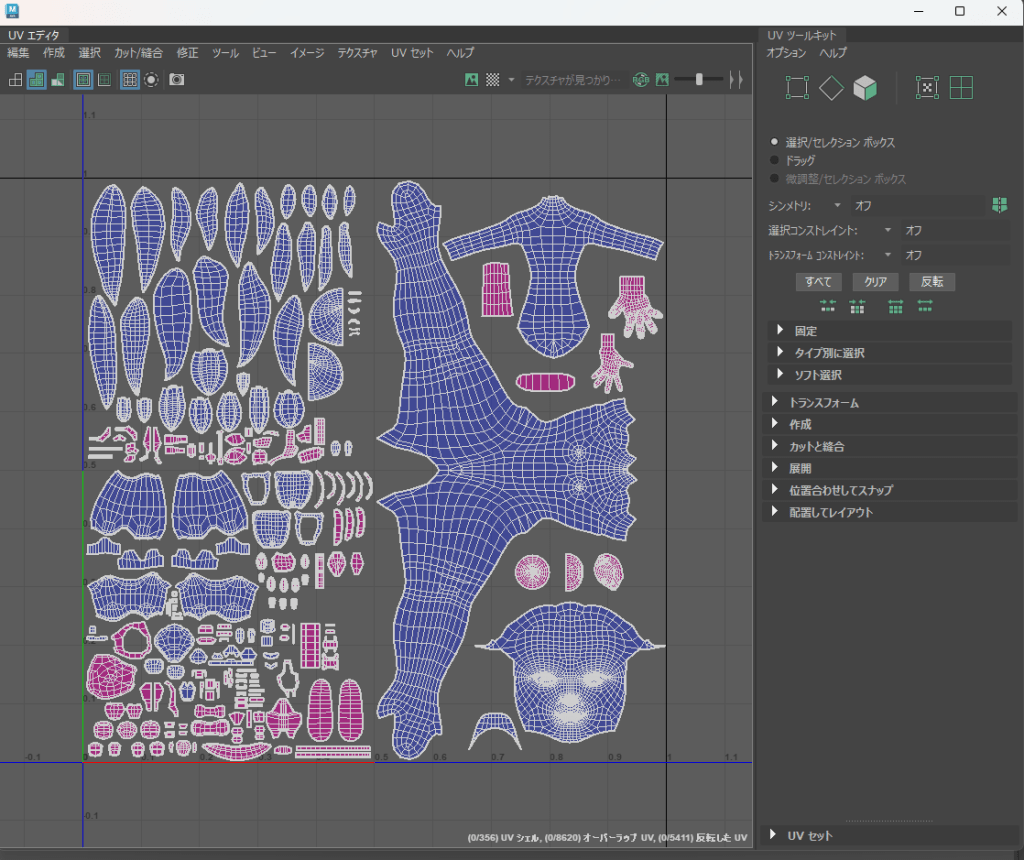Viewport: 1024px width, 860px height.
Task: Select the UV shell cube icon
Action: (x=865, y=89)
